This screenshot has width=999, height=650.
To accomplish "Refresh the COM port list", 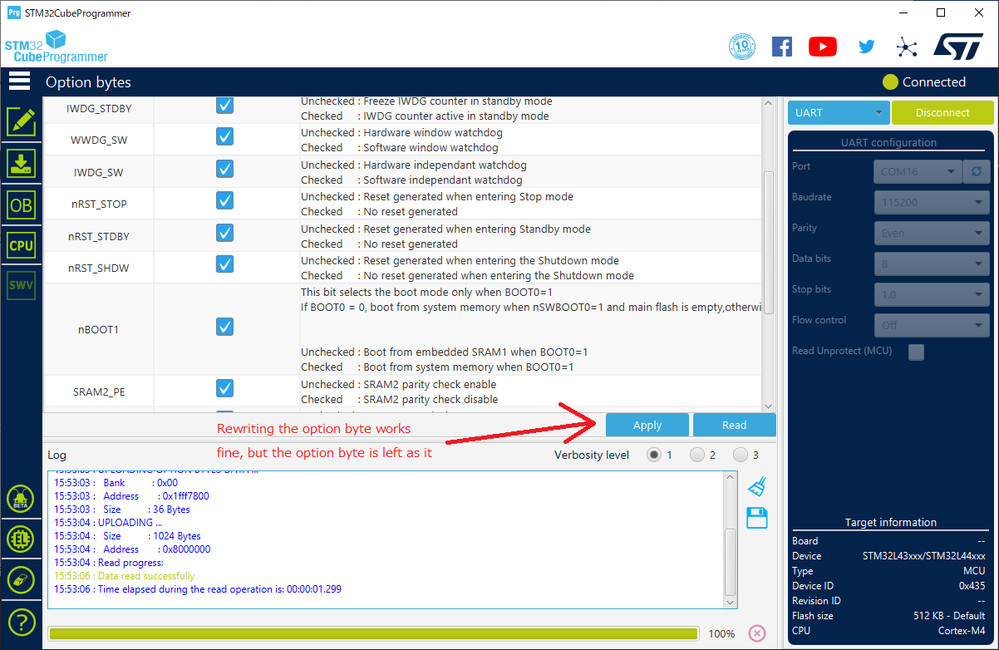I will tap(976, 171).
